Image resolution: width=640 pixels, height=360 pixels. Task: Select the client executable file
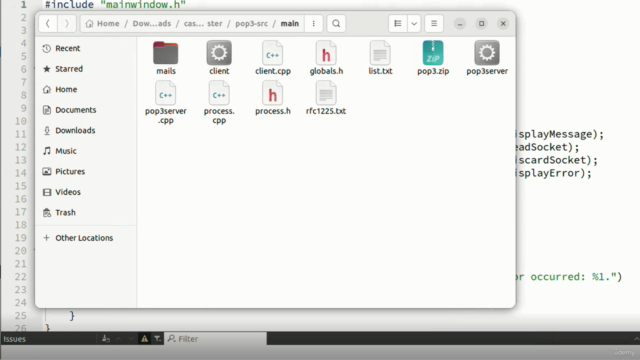point(219,58)
